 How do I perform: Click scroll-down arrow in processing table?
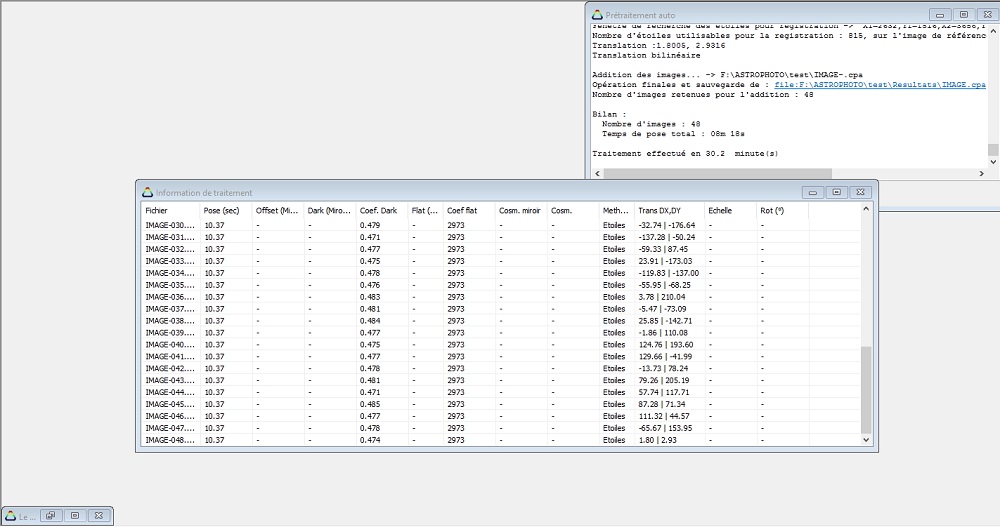click(x=866, y=439)
